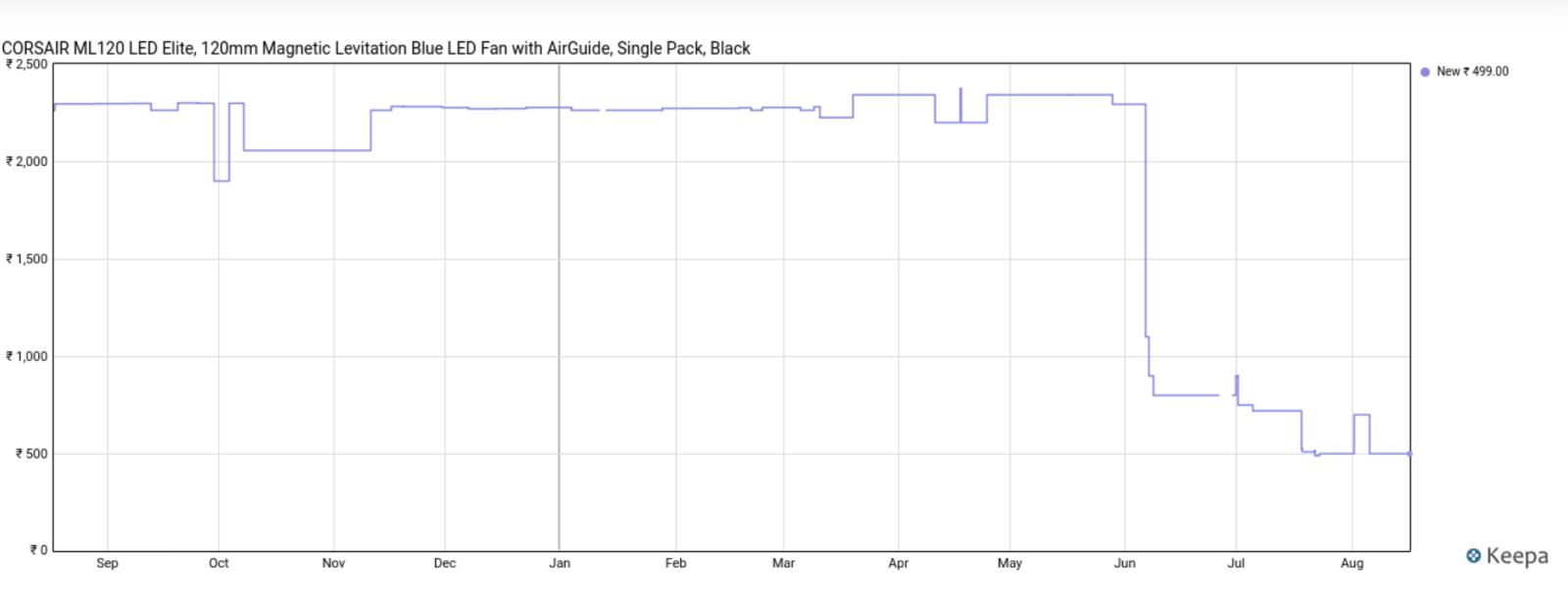Click the Oct month label
The image size is (1568, 610).
219,563
